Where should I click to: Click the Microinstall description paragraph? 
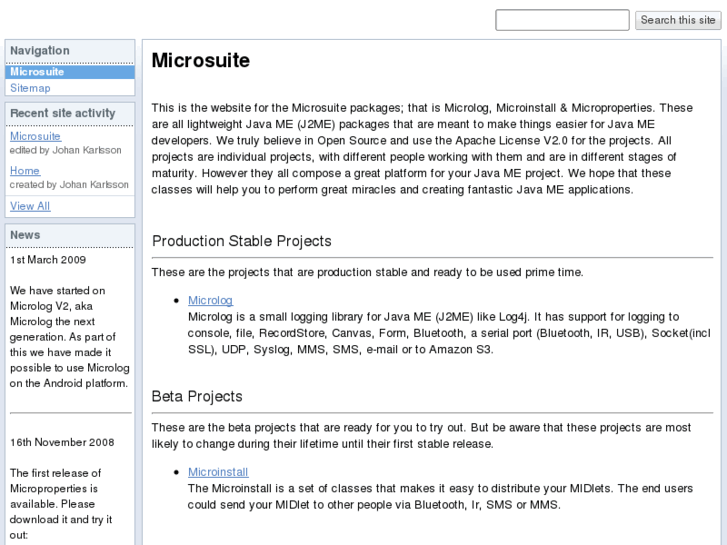point(440,497)
